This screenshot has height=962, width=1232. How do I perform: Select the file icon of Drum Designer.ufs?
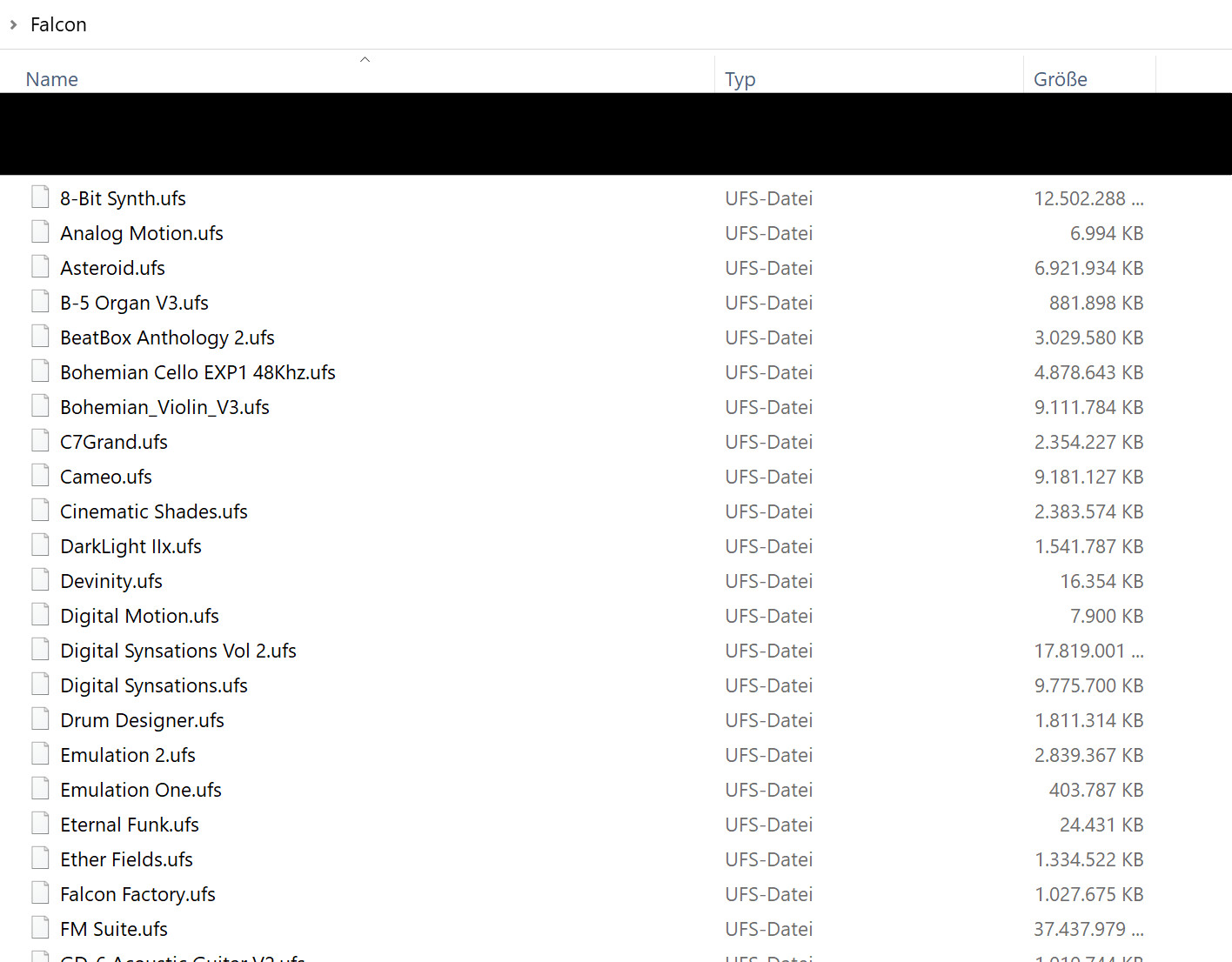click(x=40, y=719)
